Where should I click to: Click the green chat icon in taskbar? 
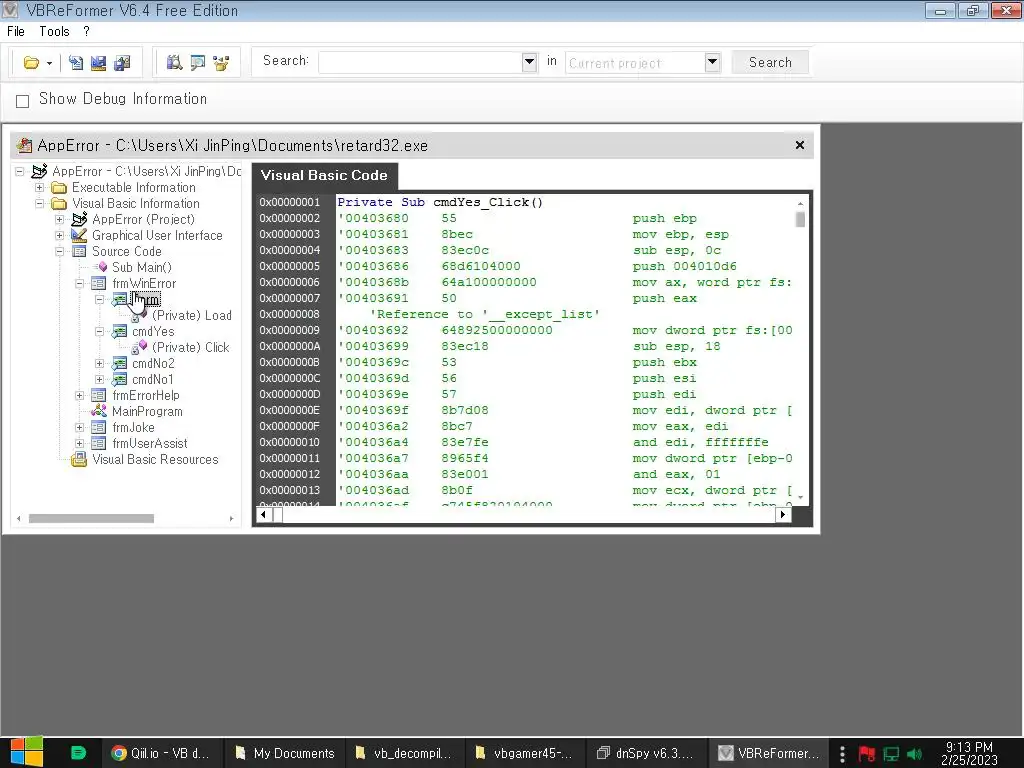click(78, 753)
